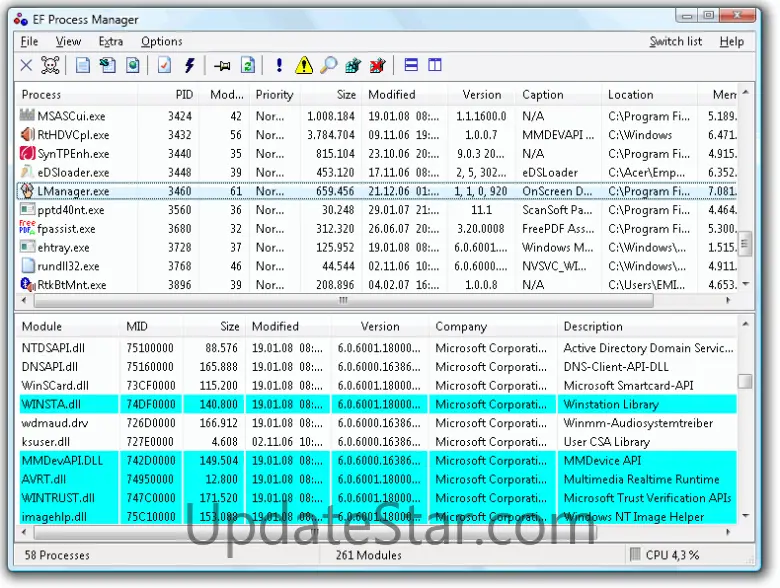Switch to horizontal split layout icon

410,66
